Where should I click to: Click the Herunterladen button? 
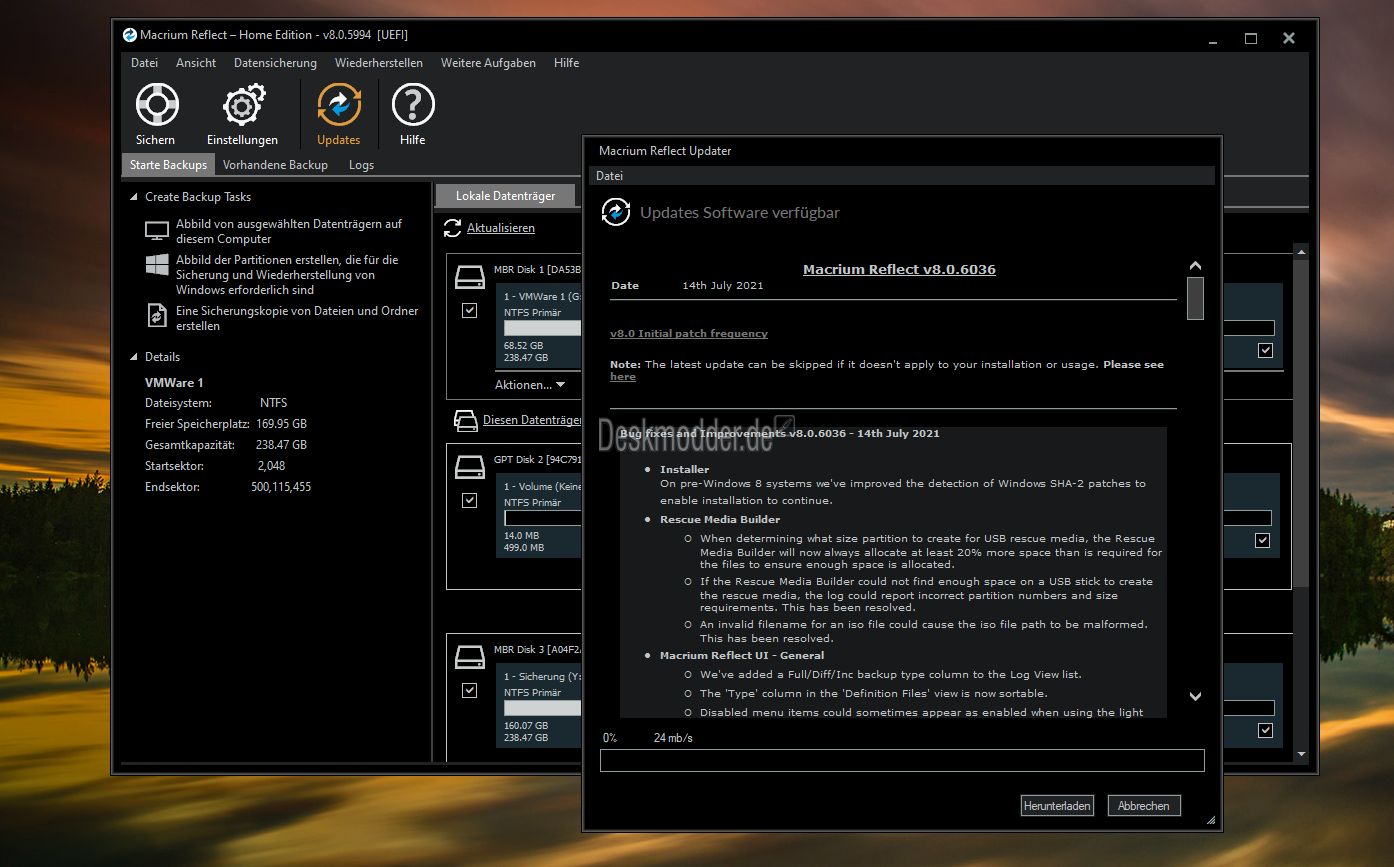[1057, 806]
